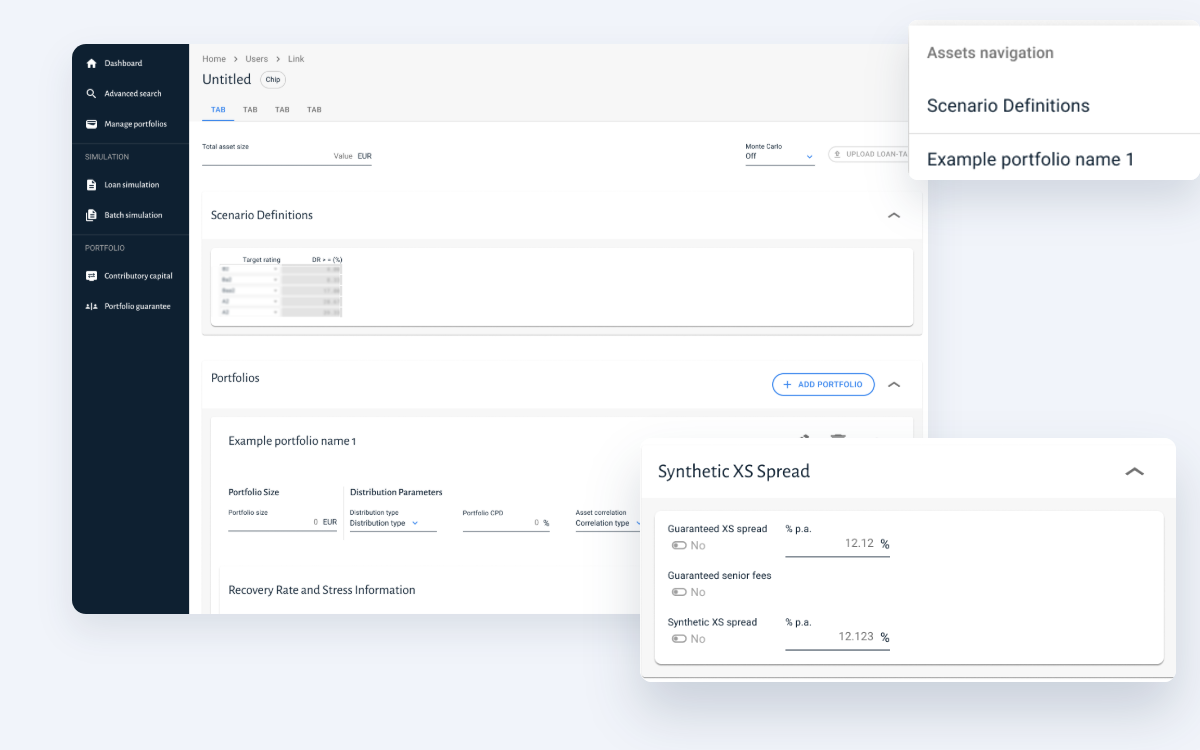Collapse the Synthetic XS Spread panel
Image resolution: width=1200 pixels, height=750 pixels.
(x=1134, y=471)
